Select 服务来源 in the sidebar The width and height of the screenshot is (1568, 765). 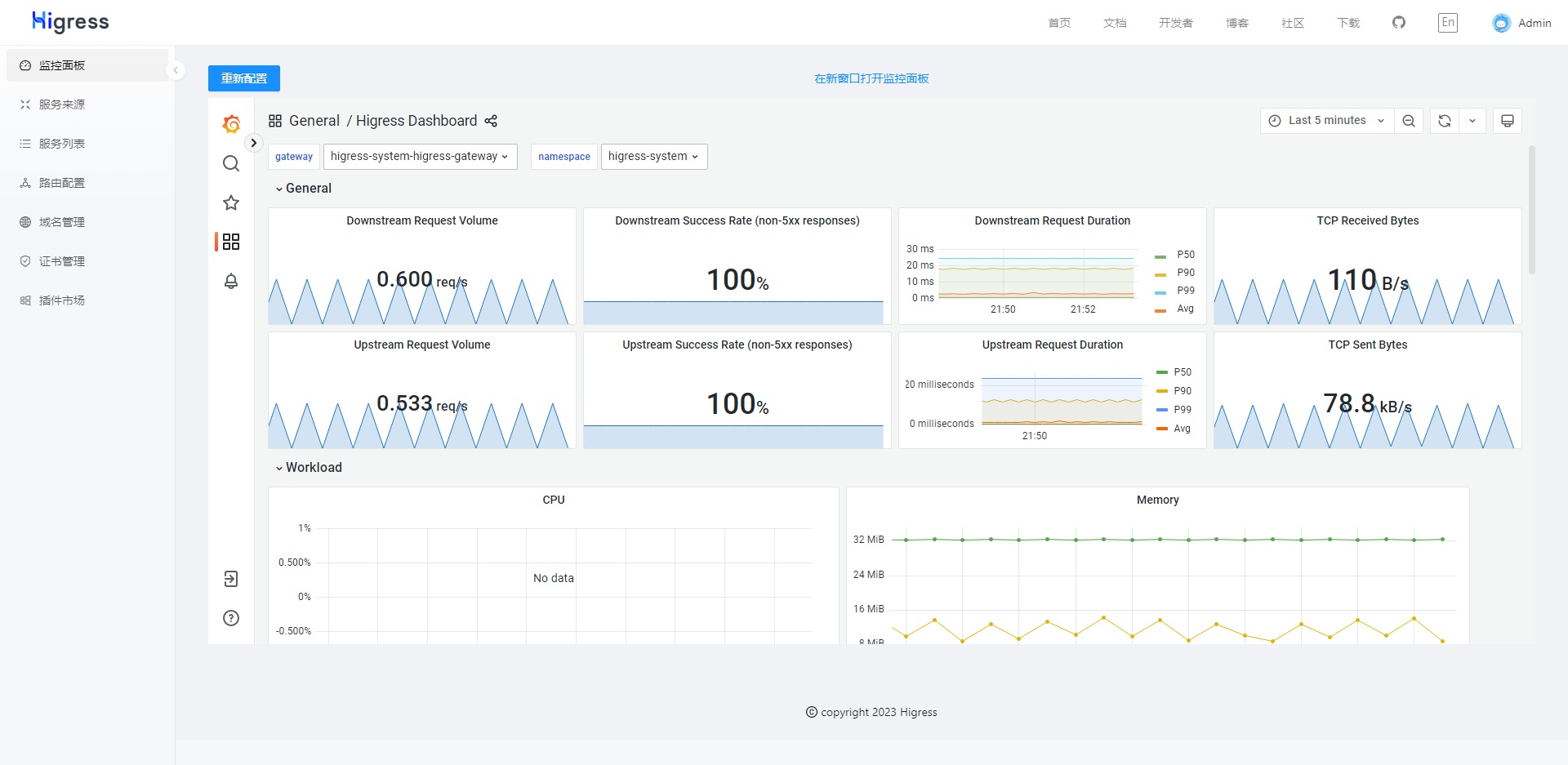[87, 105]
